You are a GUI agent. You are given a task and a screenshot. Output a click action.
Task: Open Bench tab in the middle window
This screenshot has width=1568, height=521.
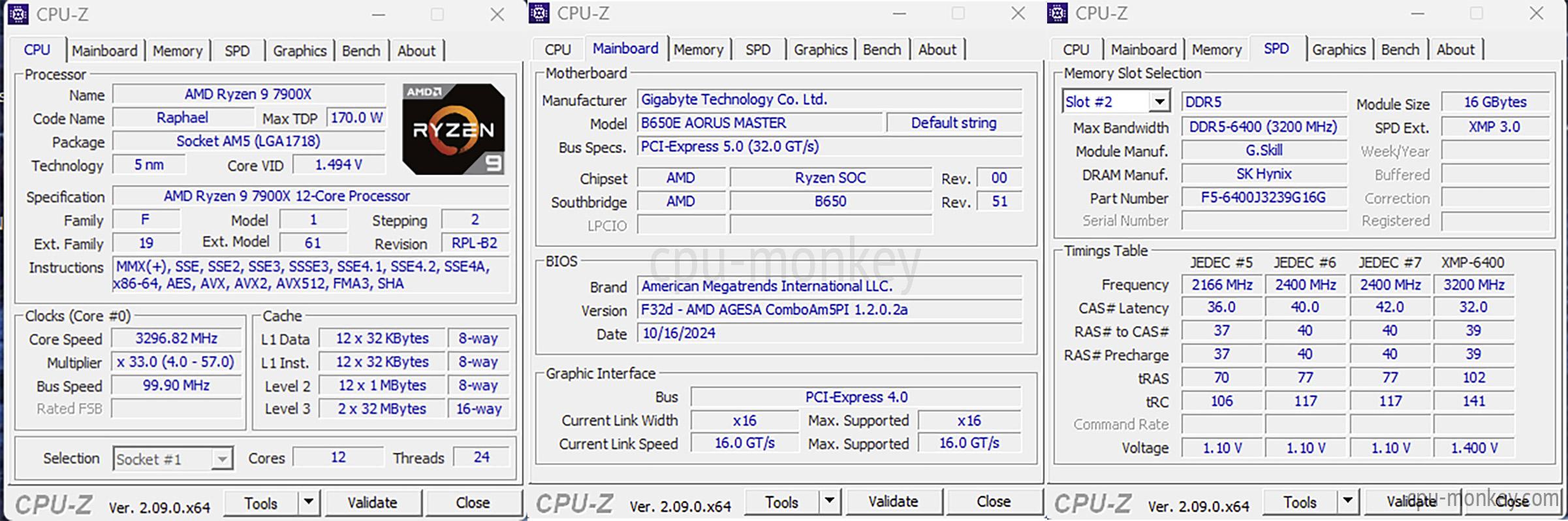tap(882, 50)
